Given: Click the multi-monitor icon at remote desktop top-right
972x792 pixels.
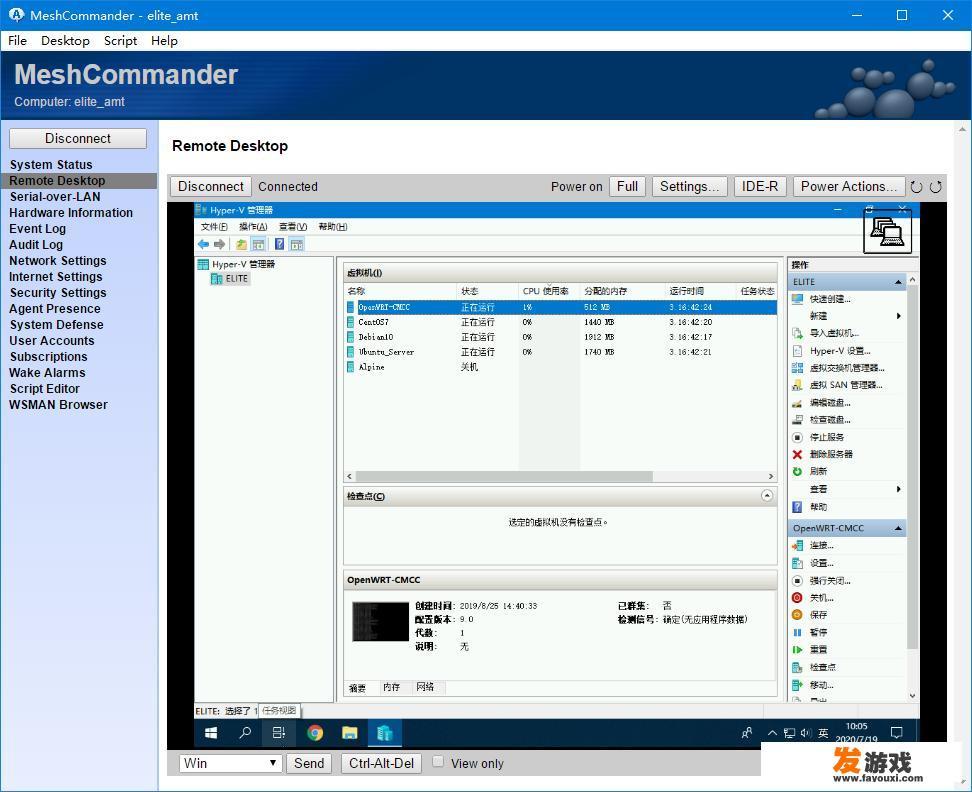Looking at the screenshot, I should click(887, 231).
